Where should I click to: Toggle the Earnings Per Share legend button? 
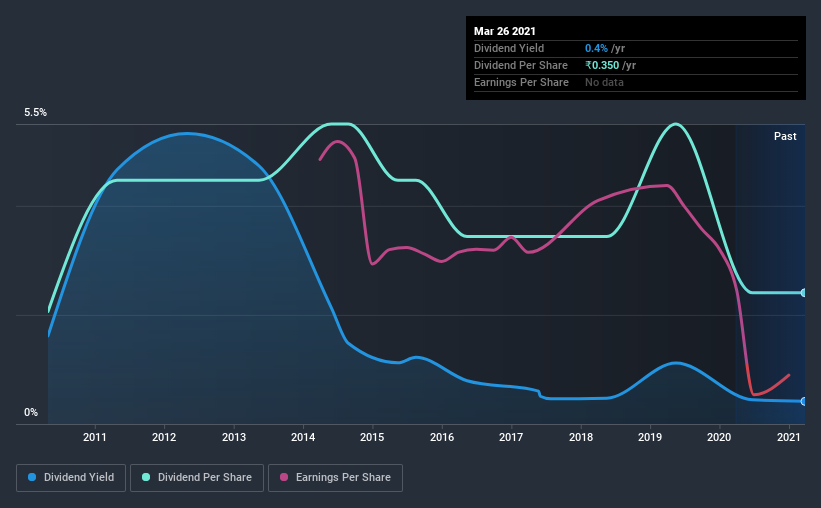(x=335, y=478)
